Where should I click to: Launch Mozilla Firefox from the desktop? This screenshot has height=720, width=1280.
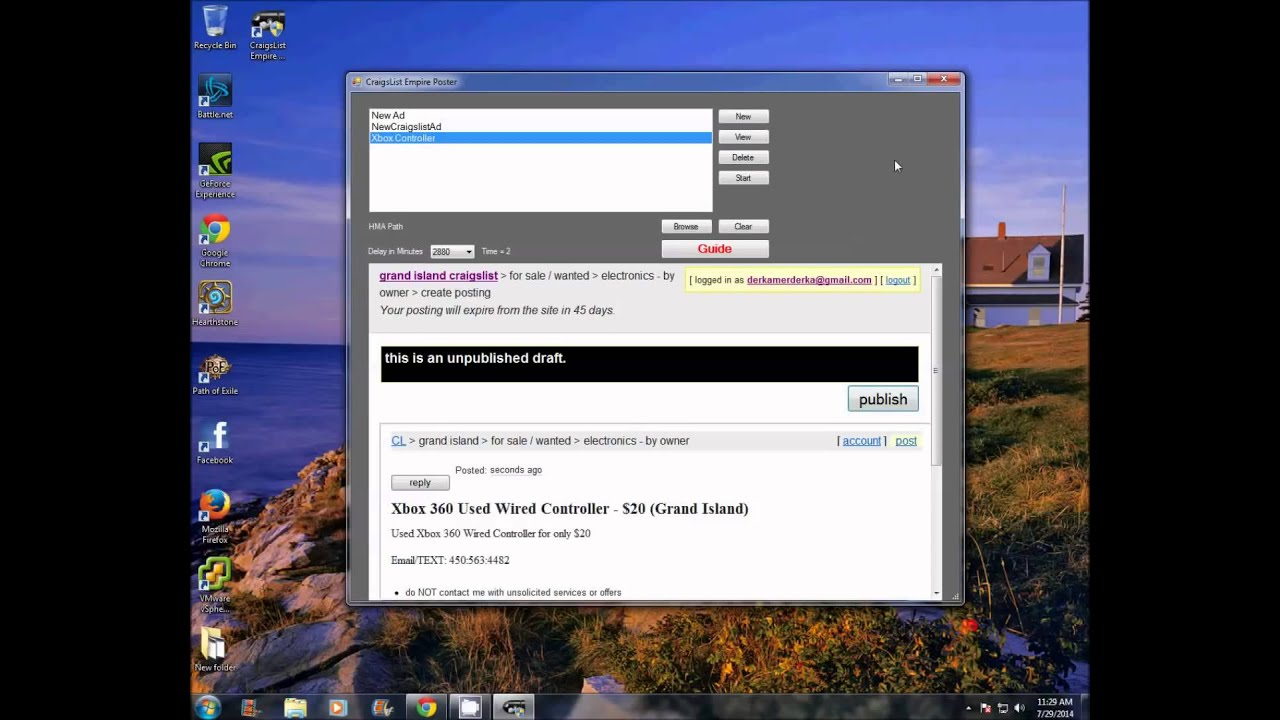[214, 516]
